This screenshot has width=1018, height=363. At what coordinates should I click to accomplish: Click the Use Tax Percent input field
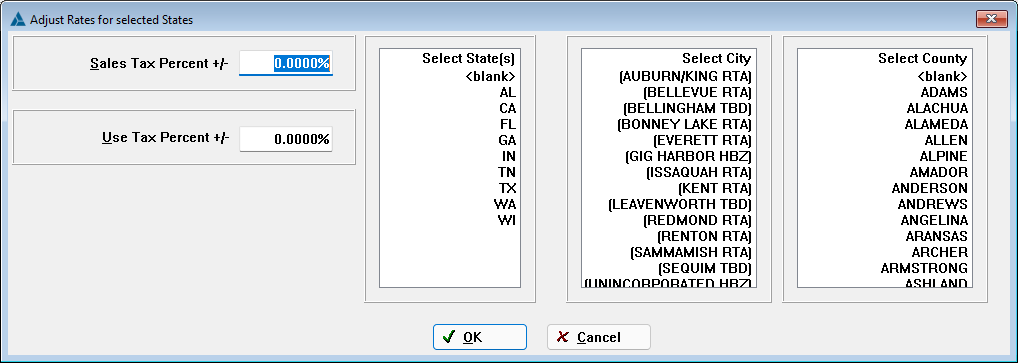point(286,139)
